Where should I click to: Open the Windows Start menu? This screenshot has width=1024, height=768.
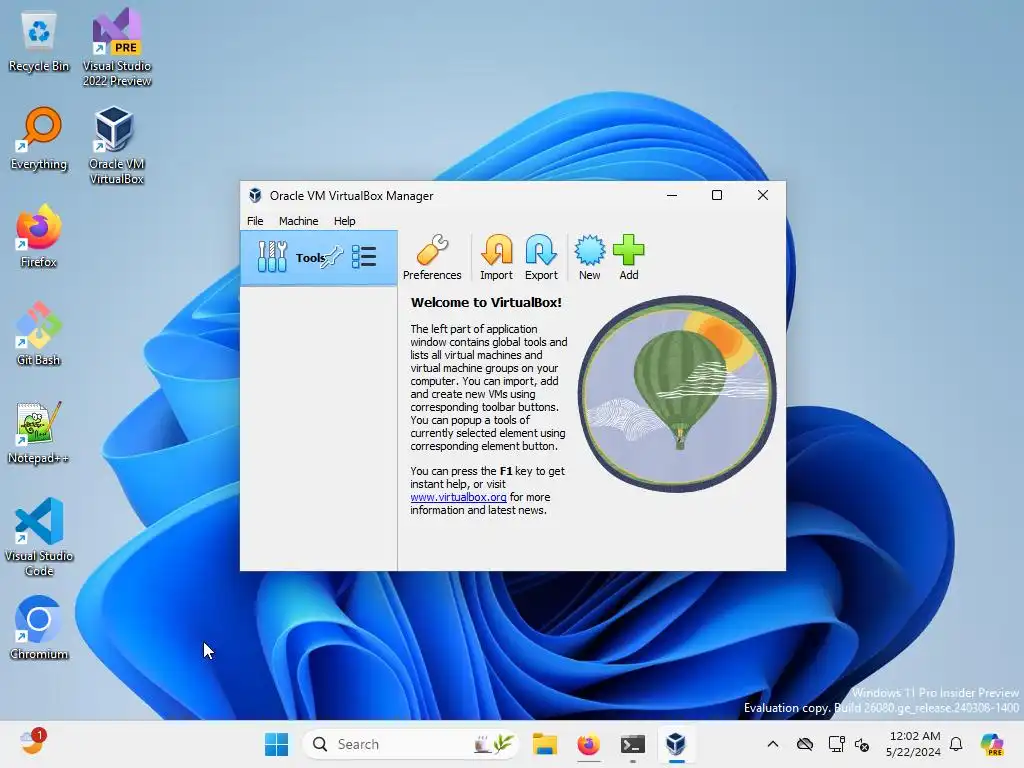(x=276, y=744)
